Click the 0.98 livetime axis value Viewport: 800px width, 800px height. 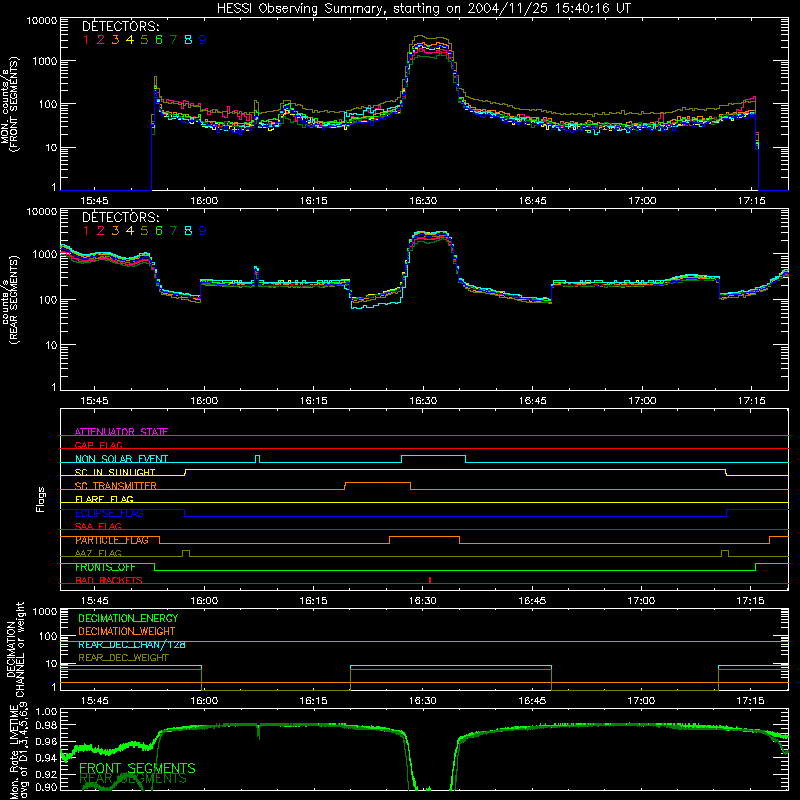coord(47,725)
